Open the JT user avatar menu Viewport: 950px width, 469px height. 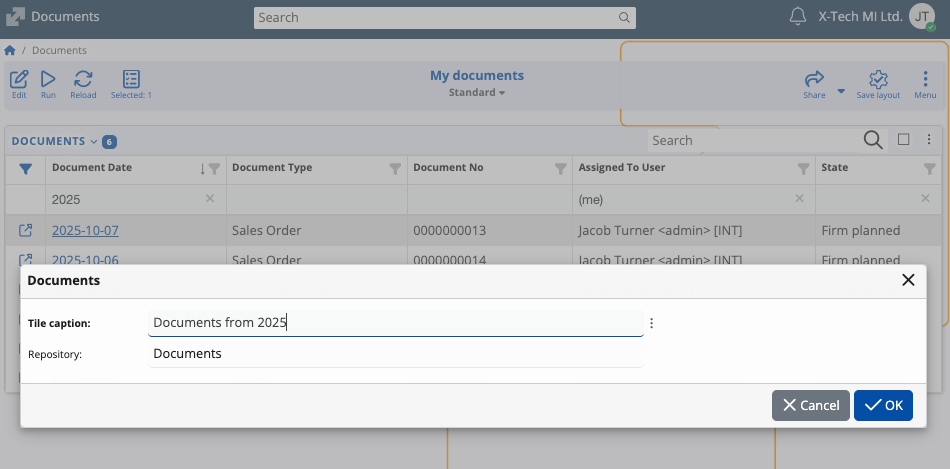pos(921,17)
